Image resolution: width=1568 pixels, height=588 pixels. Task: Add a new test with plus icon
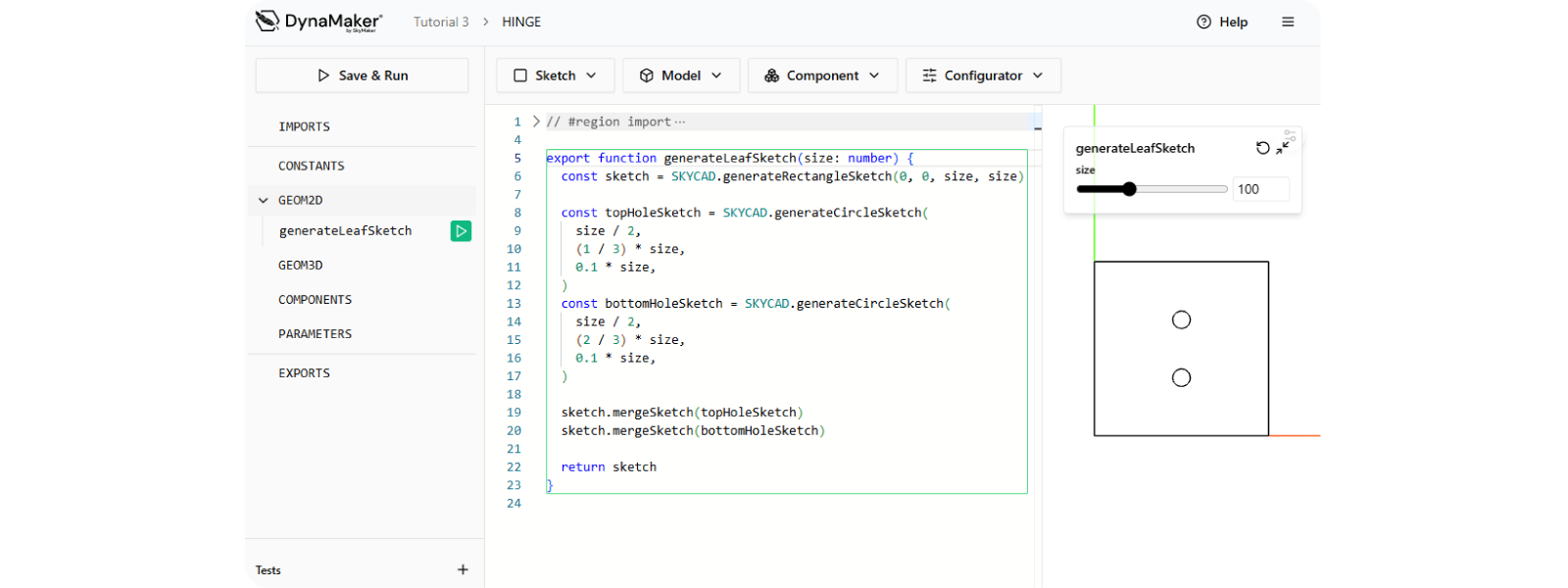pyautogui.click(x=463, y=569)
